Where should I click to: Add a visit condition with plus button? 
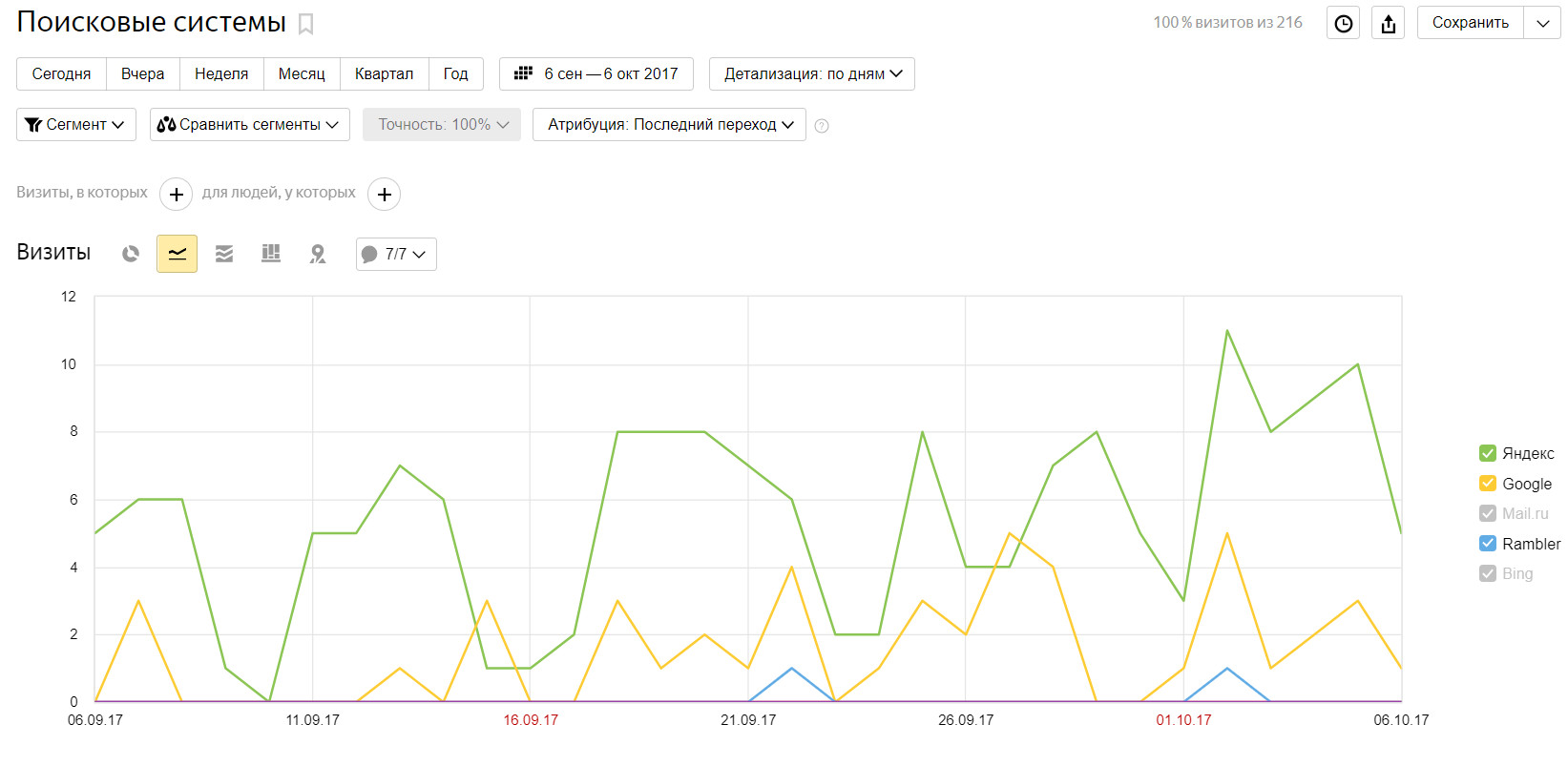pyautogui.click(x=176, y=194)
